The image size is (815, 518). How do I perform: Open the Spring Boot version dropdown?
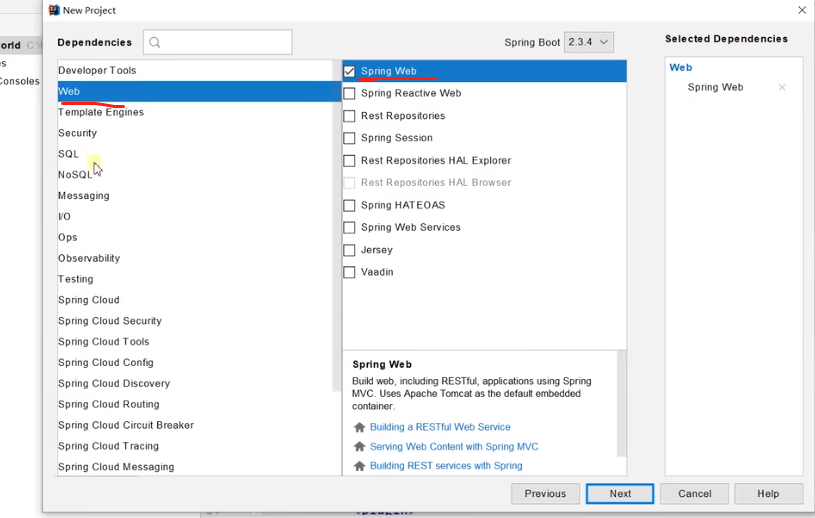[589, 42]
